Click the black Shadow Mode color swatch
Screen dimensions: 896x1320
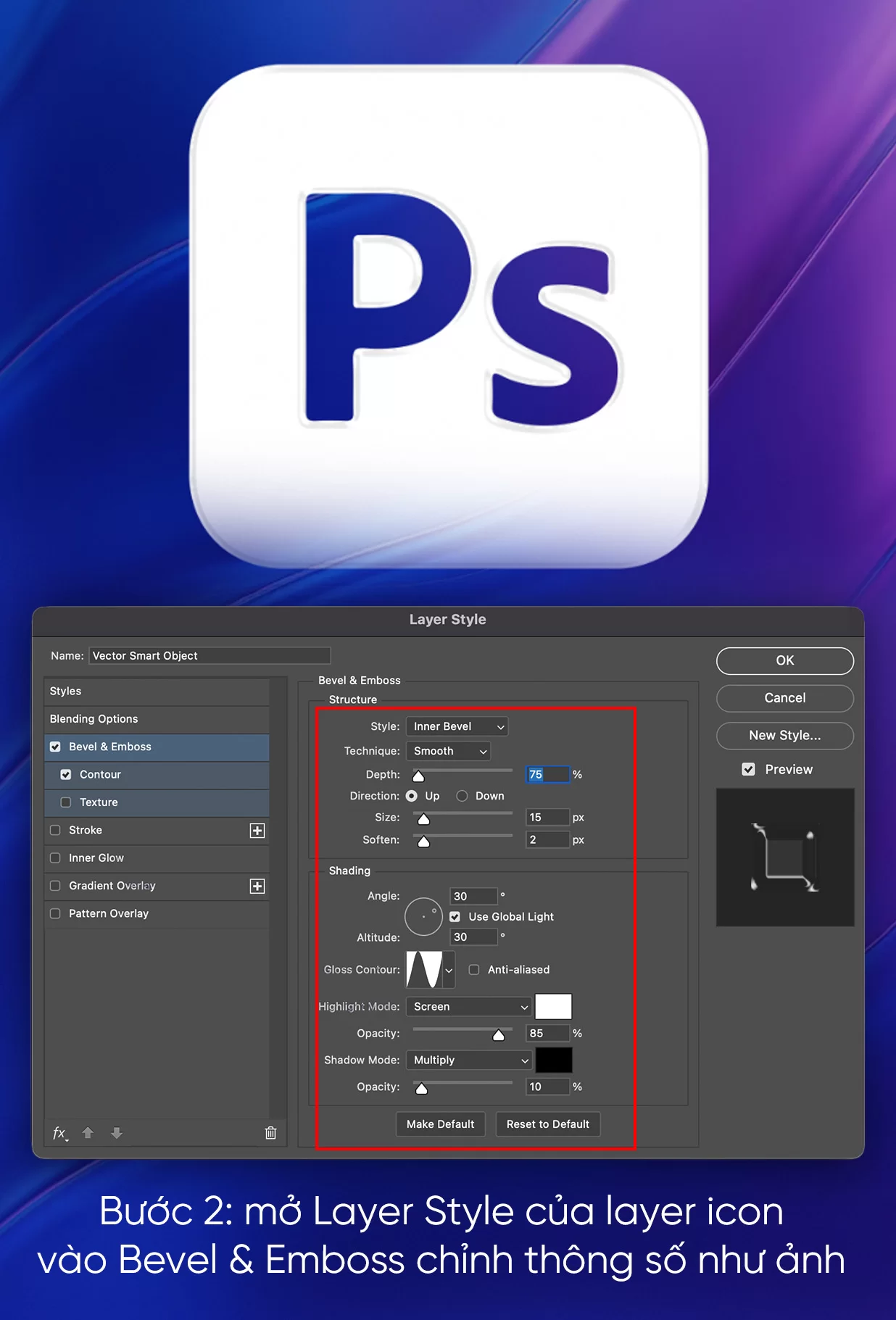pos(553,1060)
